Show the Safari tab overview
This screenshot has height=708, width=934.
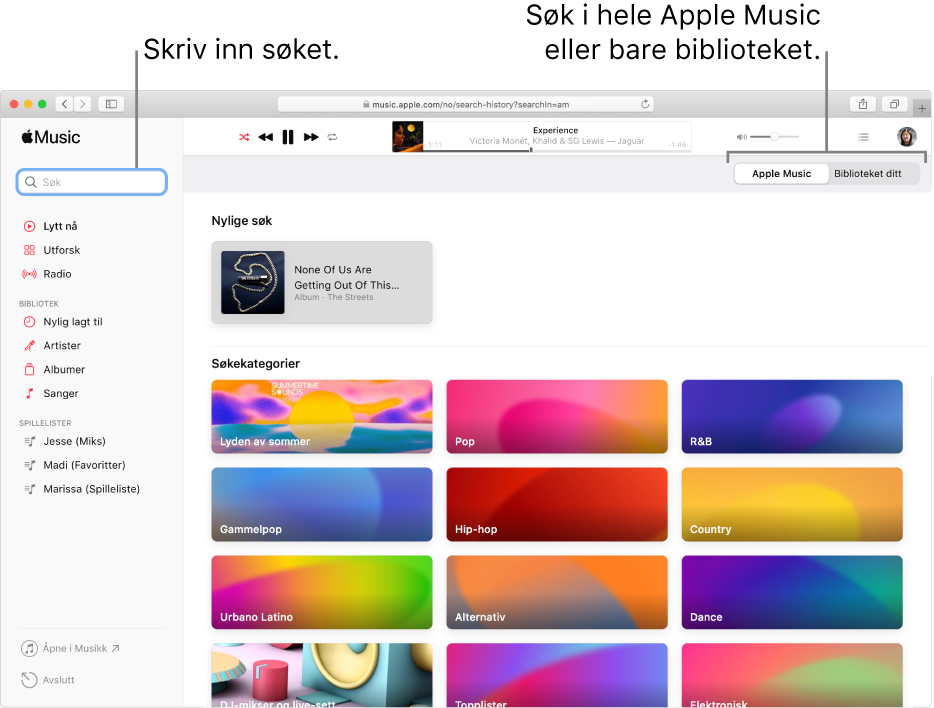[894, 104]
